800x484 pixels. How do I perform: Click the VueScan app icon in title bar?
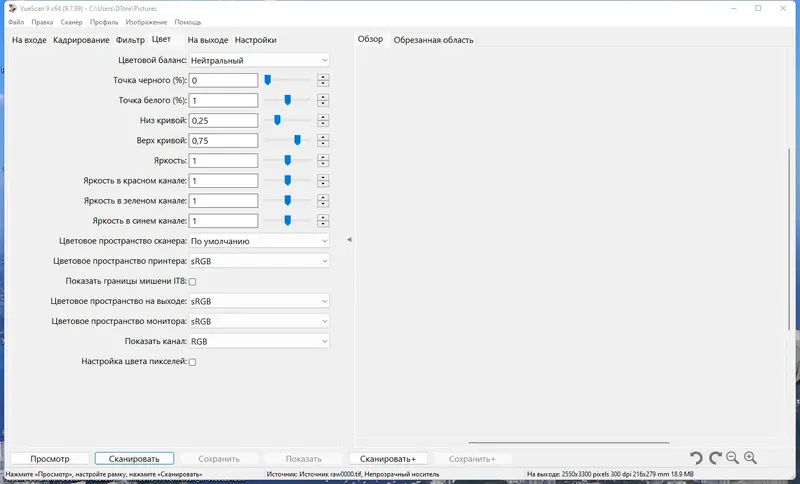(12, 8)
